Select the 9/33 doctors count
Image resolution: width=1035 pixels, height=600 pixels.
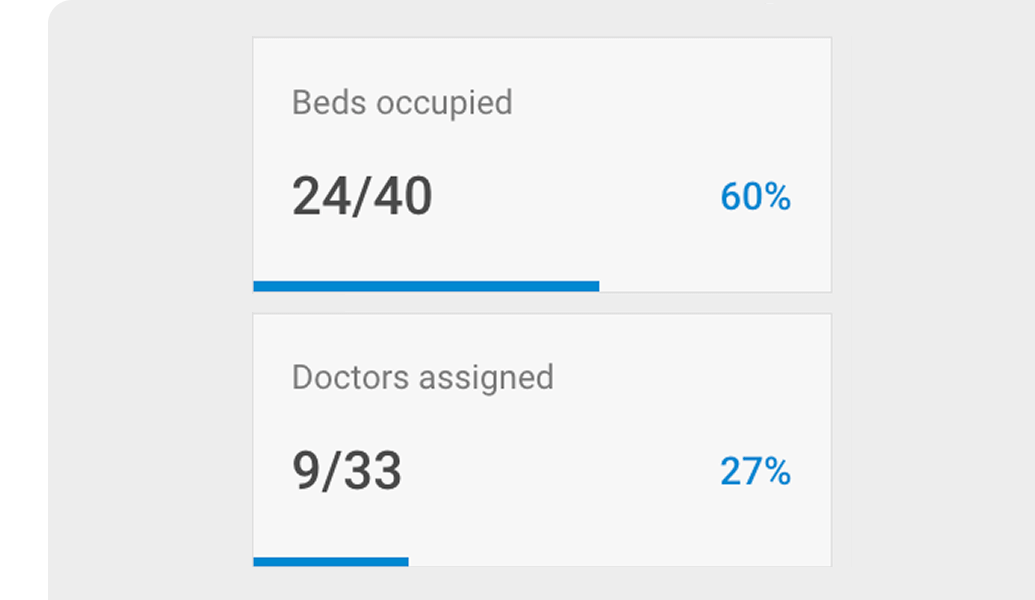[347, 471]
